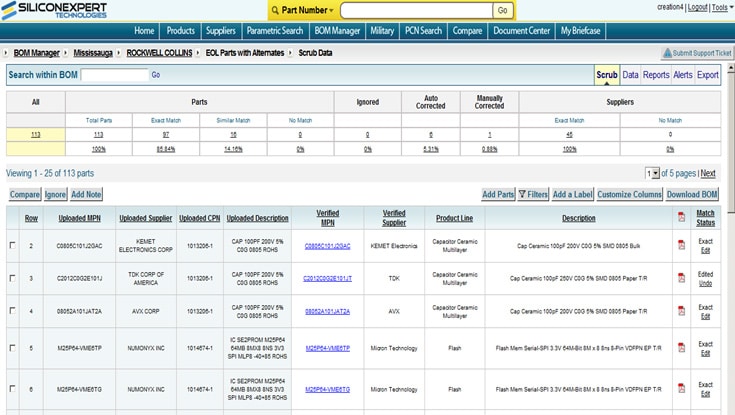Tick checkbox for row 4 08052A101JAT2A
Image resolution: width=735 pixels, height=415 pixels.
13,310
